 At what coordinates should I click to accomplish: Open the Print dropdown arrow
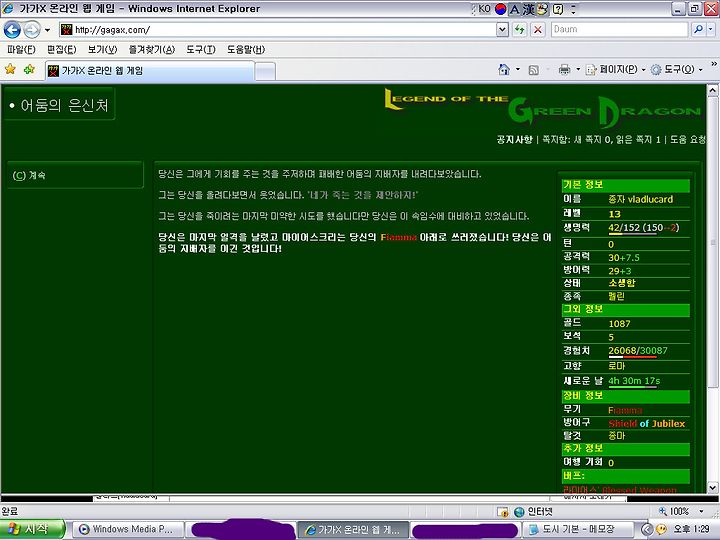pyautogui.click(x=578, y=69)
